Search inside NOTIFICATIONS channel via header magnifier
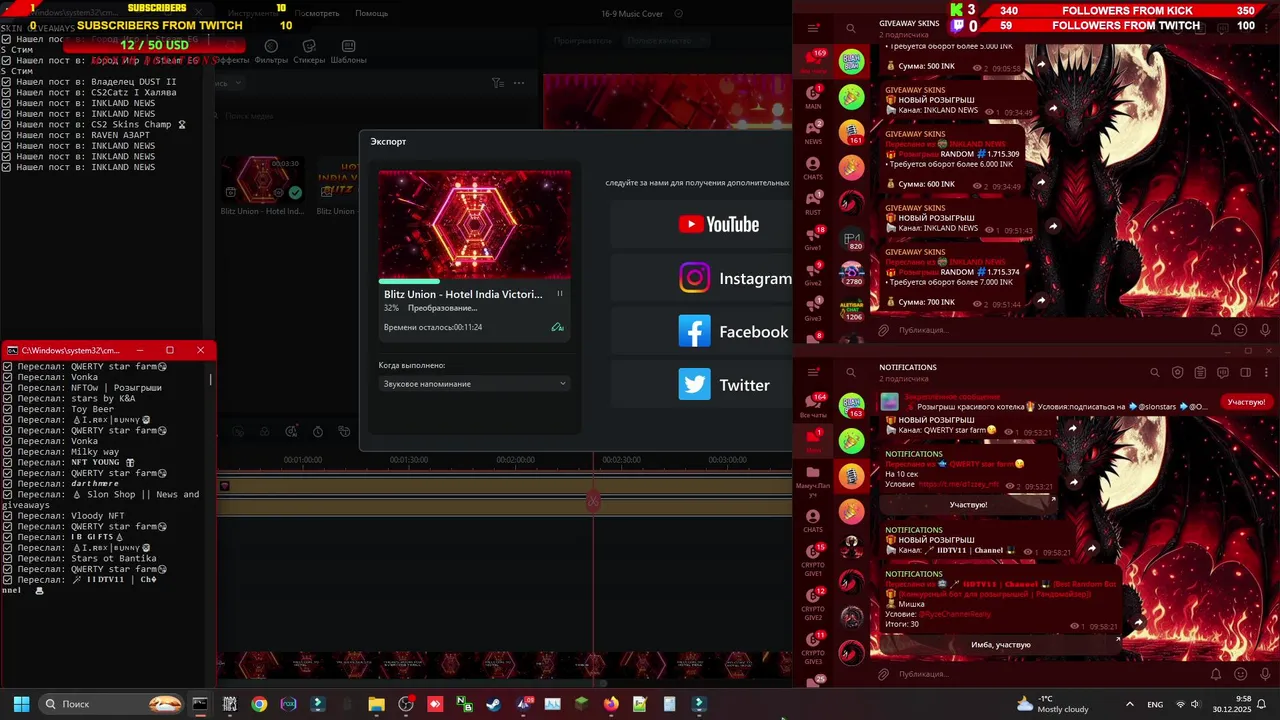 pos(1154,372)
